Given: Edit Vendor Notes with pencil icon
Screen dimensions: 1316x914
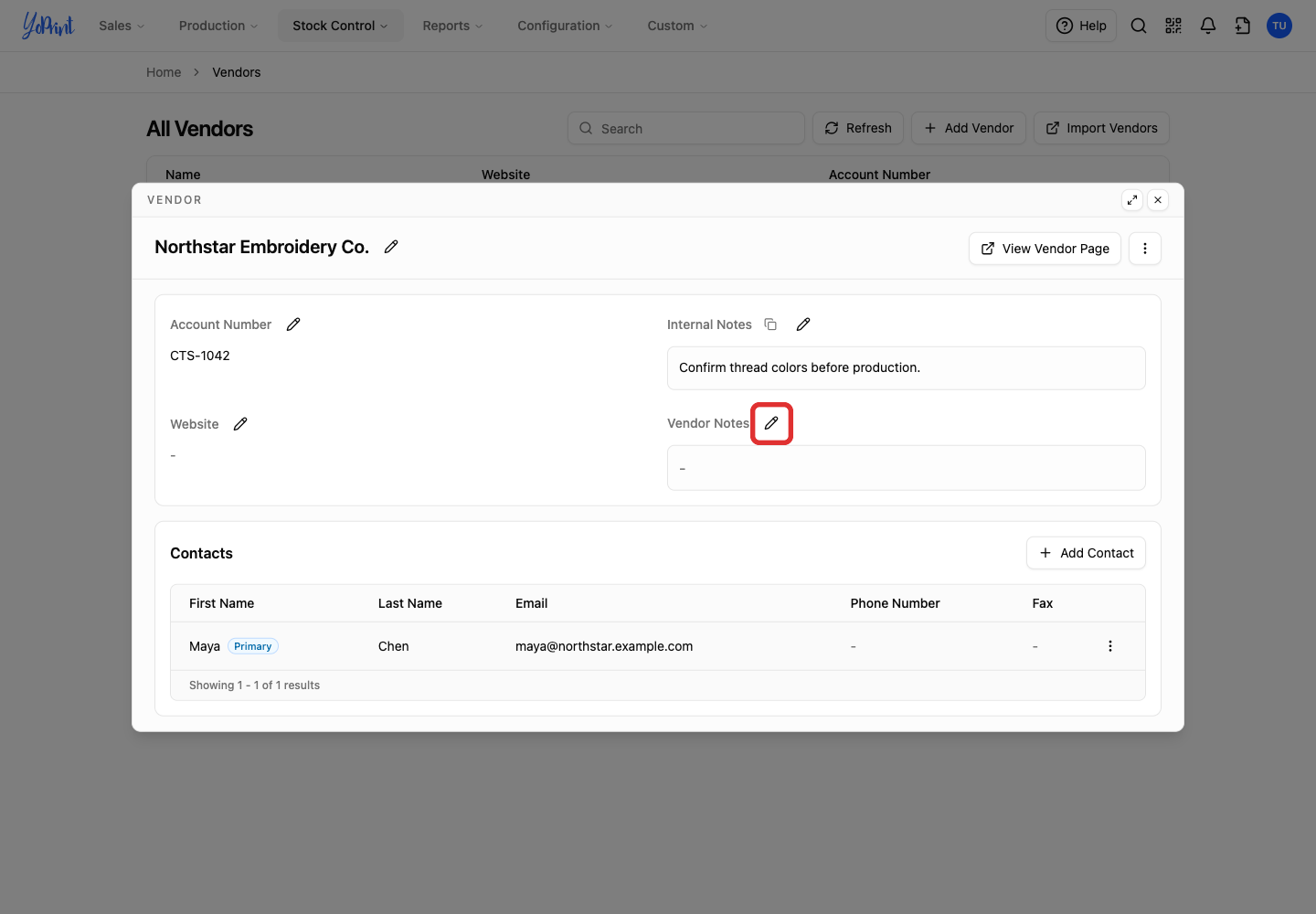Looking at the screenshot, I should [771, 423].
